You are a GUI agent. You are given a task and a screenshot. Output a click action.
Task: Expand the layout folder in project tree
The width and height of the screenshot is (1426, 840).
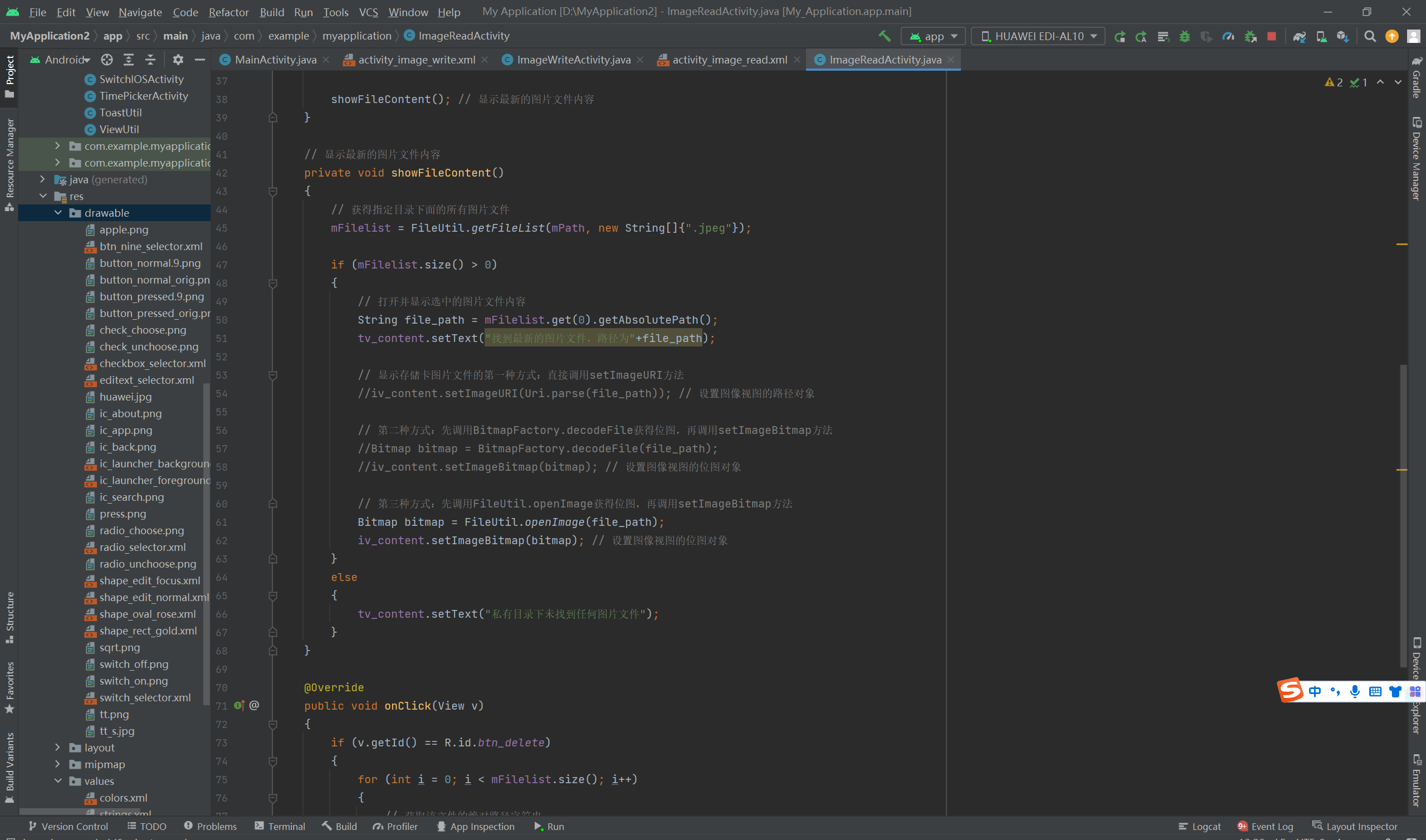[x=57, y=747]
